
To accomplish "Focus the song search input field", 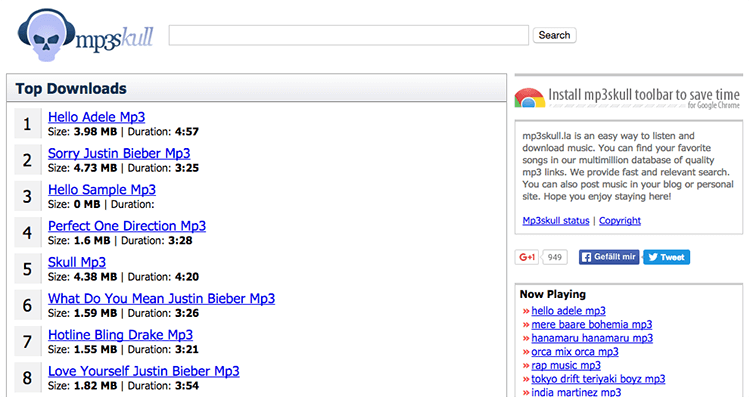I will 349,35.
